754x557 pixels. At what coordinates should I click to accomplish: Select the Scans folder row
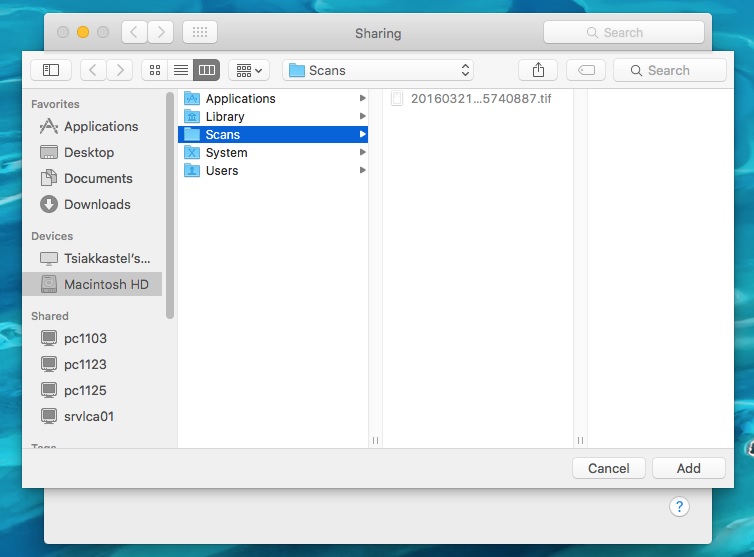click(x=273, y=134)
